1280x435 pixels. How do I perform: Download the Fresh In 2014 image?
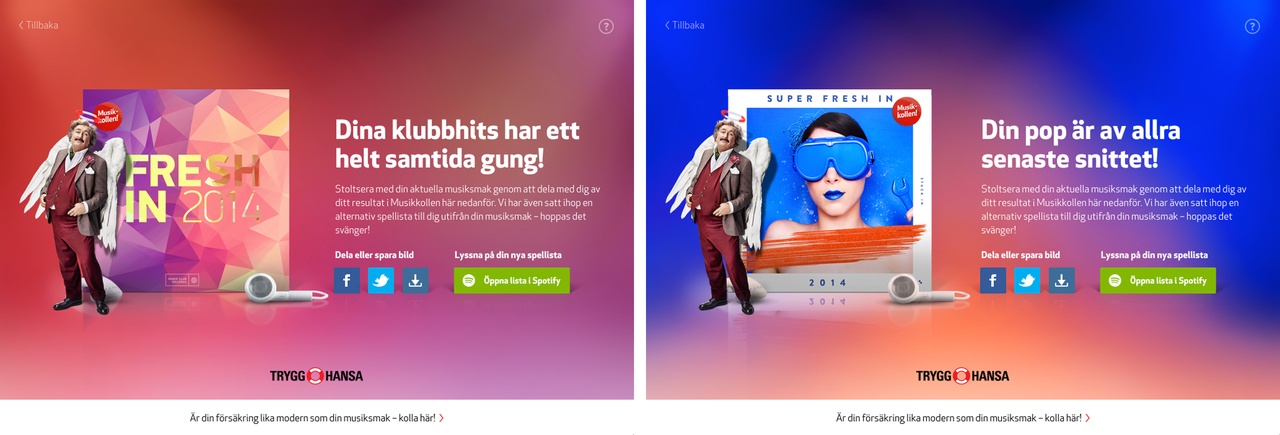pyautogui.click(x=415, y=281)
